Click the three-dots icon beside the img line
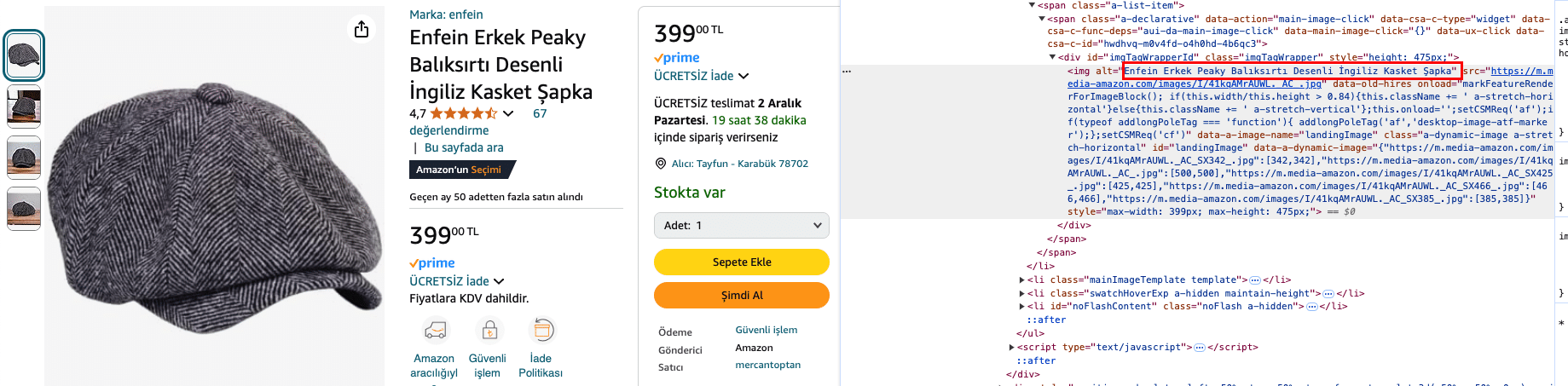This screenshot has width=1568, height=386. point(847,72)
